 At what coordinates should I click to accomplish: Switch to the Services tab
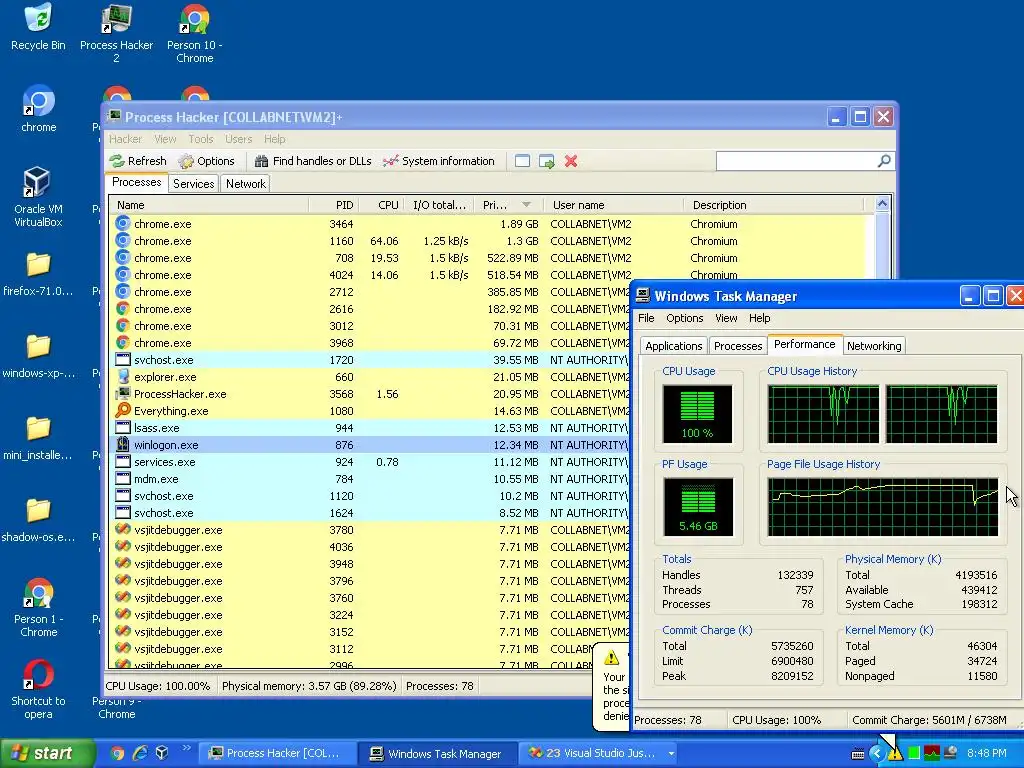click(x=193, y=184)
